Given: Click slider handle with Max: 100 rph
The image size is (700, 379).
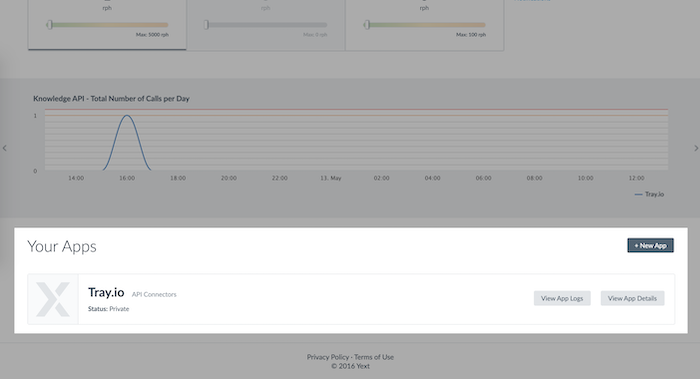Looking at the screenshot, I should pyautogui.click(x=367, y=25).
